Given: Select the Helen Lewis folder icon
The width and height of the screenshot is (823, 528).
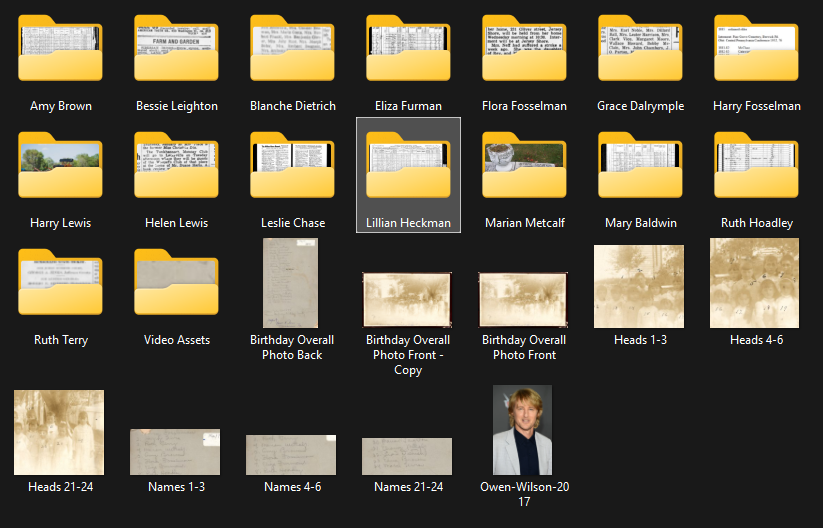Looking at the screenshot, I should (x=176, y=165).
